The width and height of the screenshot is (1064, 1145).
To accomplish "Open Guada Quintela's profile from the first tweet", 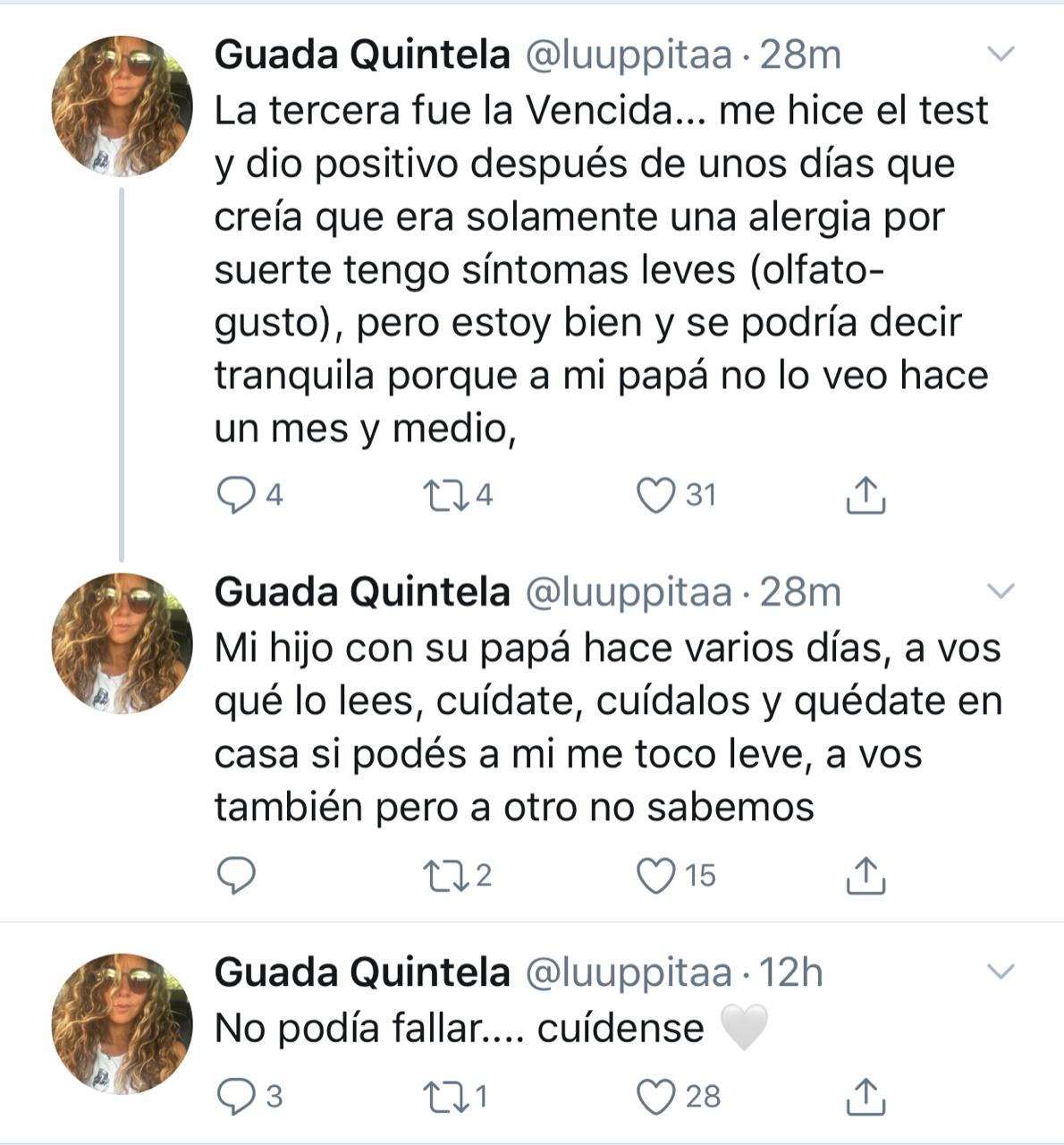I will (362, 55).
